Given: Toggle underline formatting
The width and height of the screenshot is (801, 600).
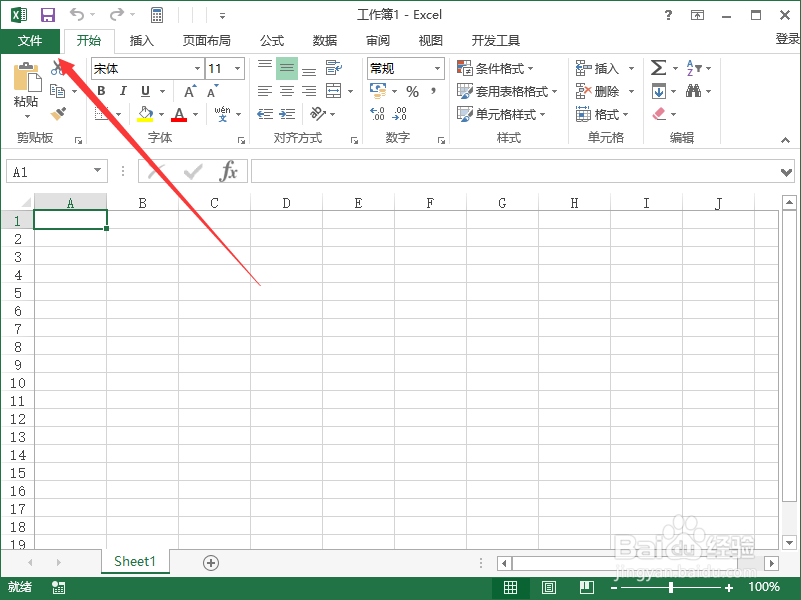Looking at the screenshot, I should (143, 90).
